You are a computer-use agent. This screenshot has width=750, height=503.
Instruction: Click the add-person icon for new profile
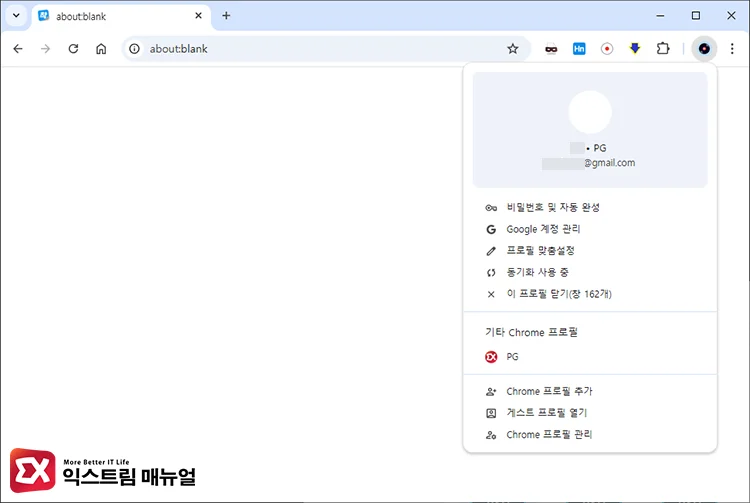tap(491, 392)
